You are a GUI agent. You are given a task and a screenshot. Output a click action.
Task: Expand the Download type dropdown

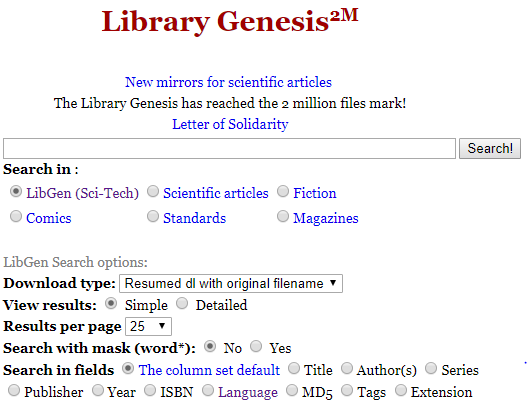(231, 283)
